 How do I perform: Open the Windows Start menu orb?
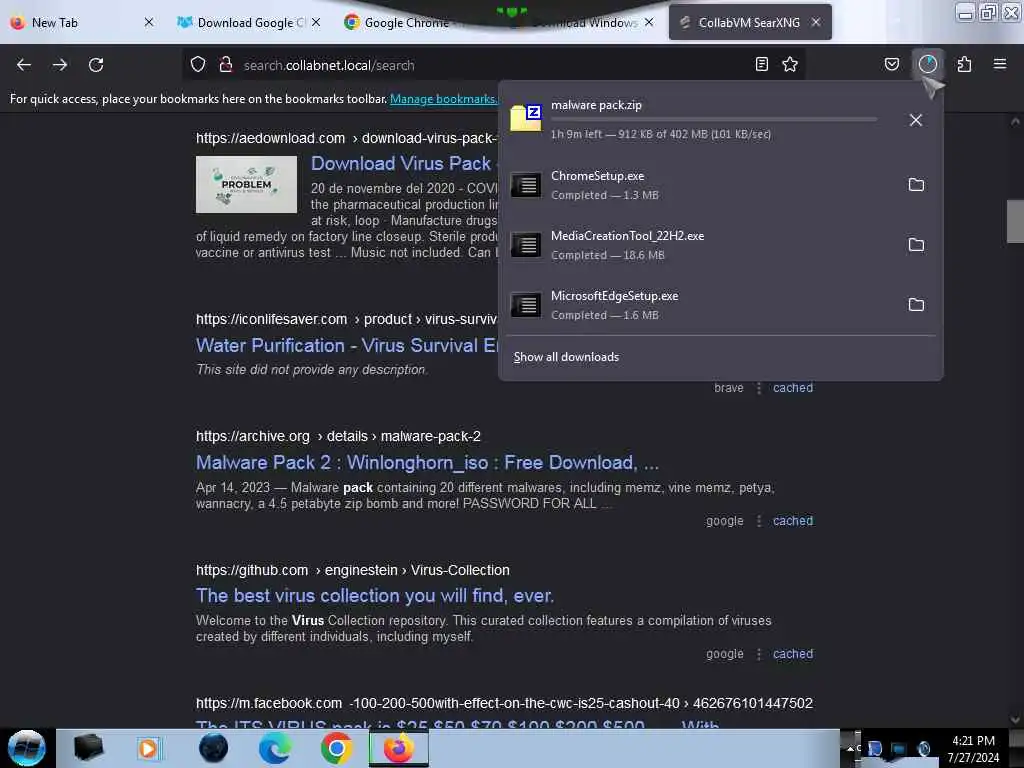[27, 748]
